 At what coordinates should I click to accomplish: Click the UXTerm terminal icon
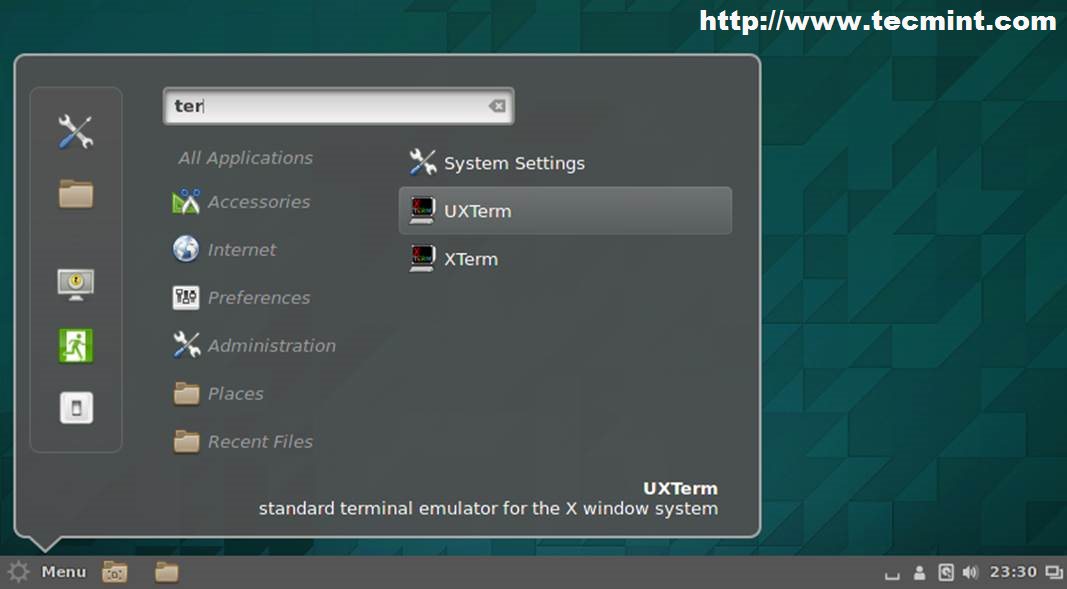(423, 211)
